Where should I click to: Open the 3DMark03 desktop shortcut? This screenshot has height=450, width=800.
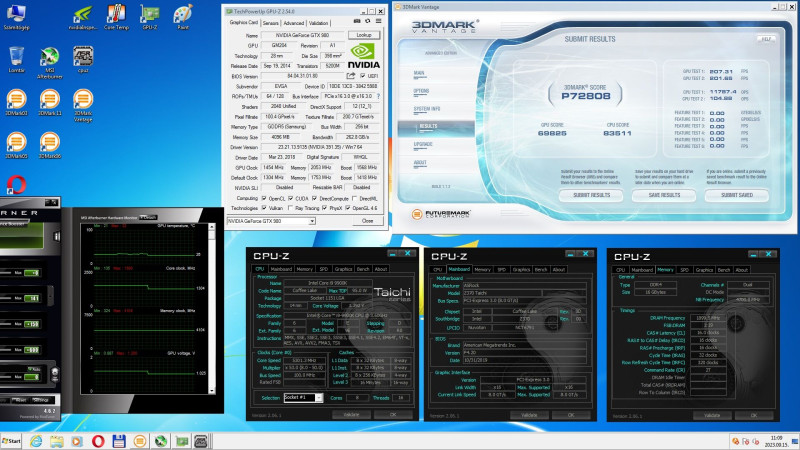coord(16,102)
